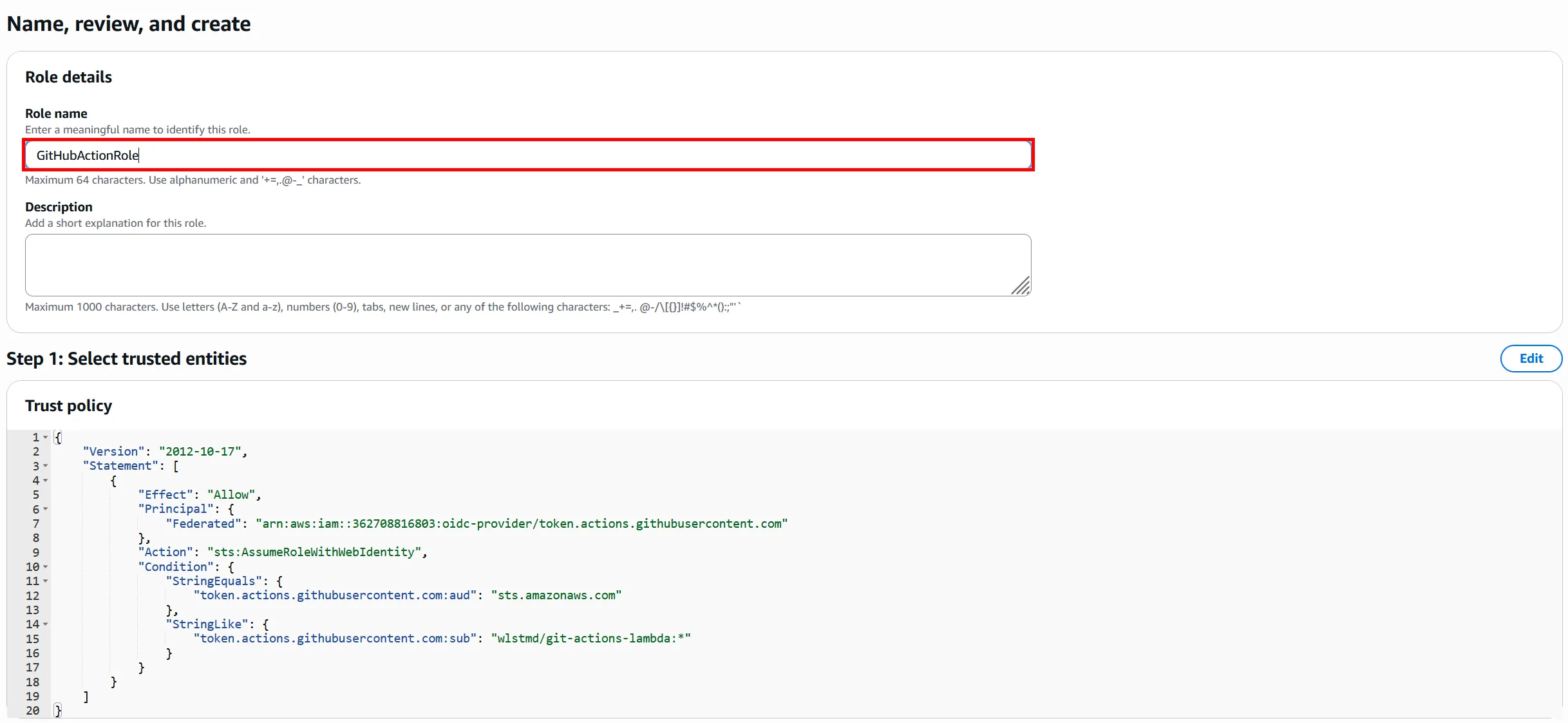Viewport: 1568px width, 723px height.
Task: Fold the Condition block at line 10
Action: point(46,567)
